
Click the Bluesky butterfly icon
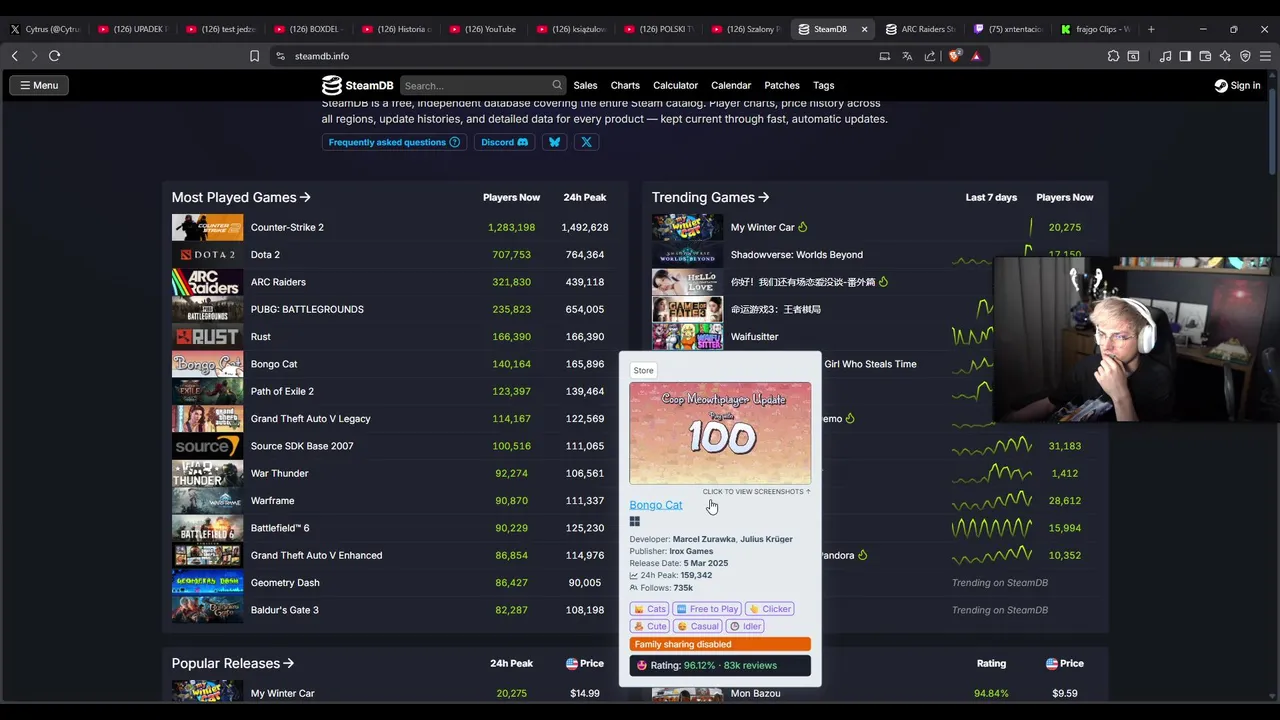(554, 142)
